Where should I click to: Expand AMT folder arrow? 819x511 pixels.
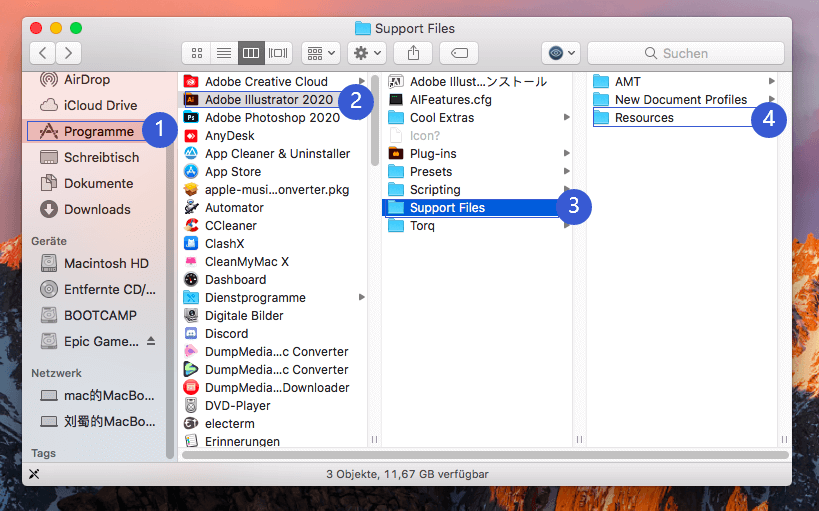(x=771, y=82)
